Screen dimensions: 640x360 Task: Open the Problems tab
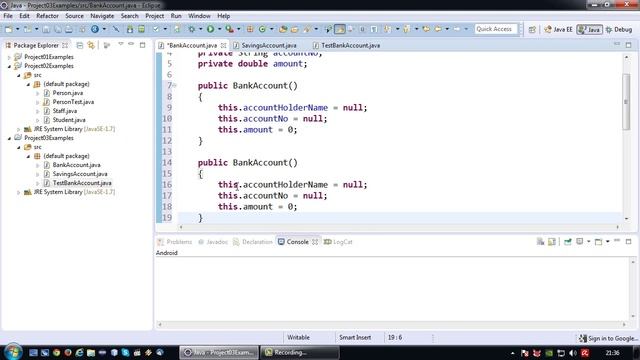click(x=175, y=242)
